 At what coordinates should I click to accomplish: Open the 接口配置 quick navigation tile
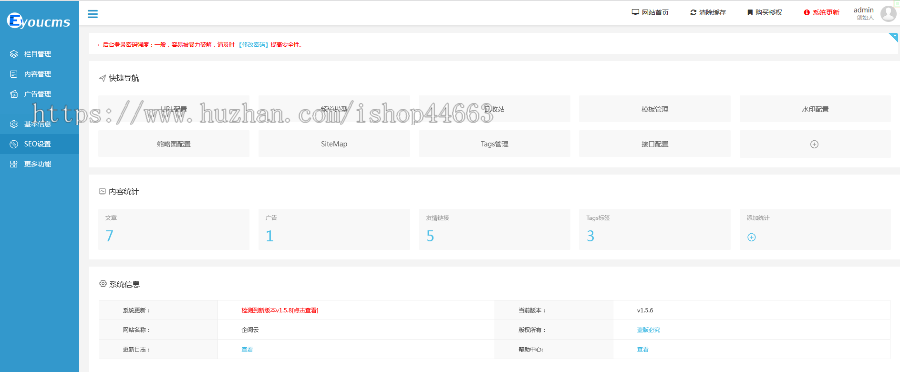coord(655,144)
